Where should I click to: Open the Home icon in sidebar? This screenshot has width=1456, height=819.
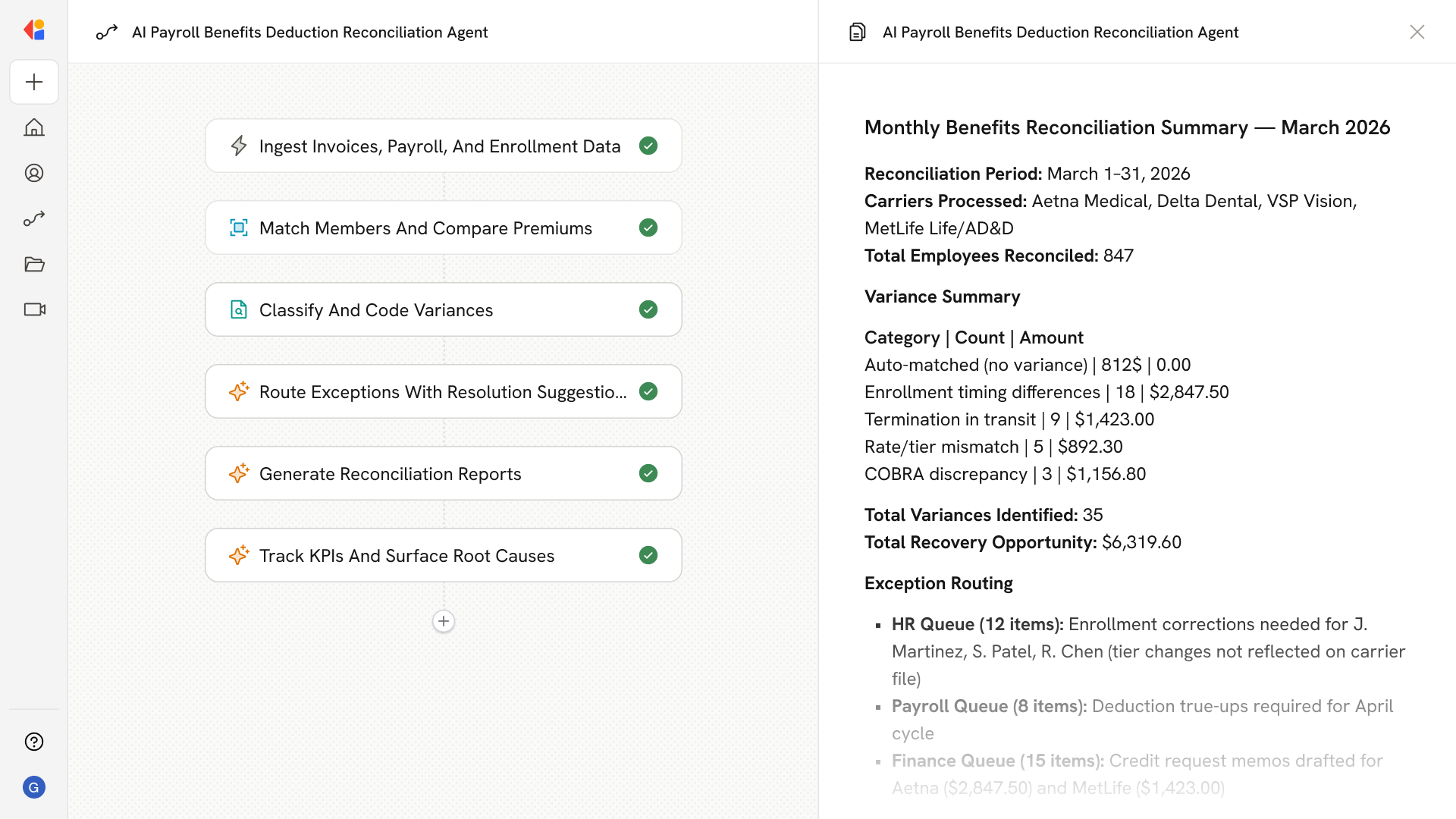(x=34, y=127)
